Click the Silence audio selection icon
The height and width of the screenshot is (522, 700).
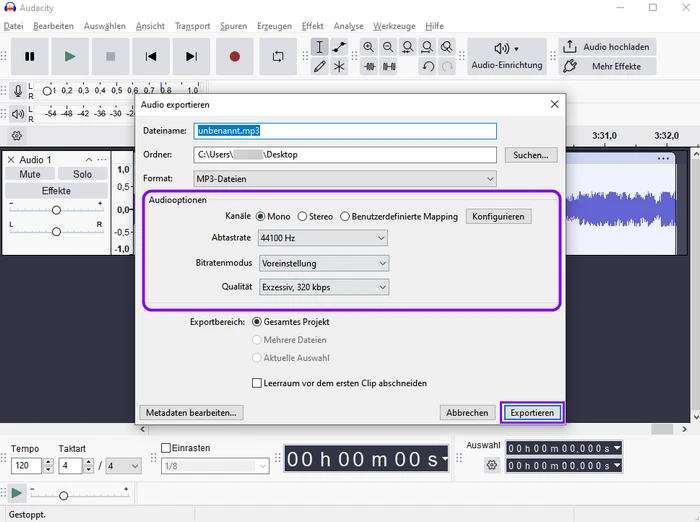pyautogui.click(x=389, y=67)
